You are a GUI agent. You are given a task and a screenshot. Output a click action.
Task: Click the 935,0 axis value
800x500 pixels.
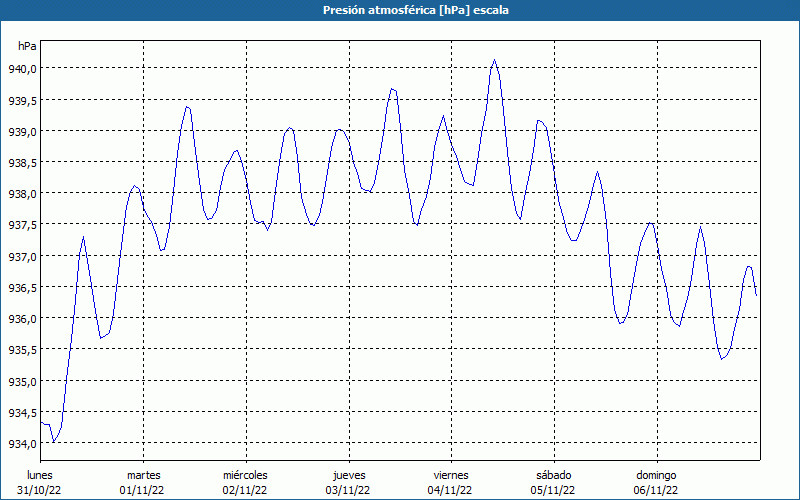(22, 381)
